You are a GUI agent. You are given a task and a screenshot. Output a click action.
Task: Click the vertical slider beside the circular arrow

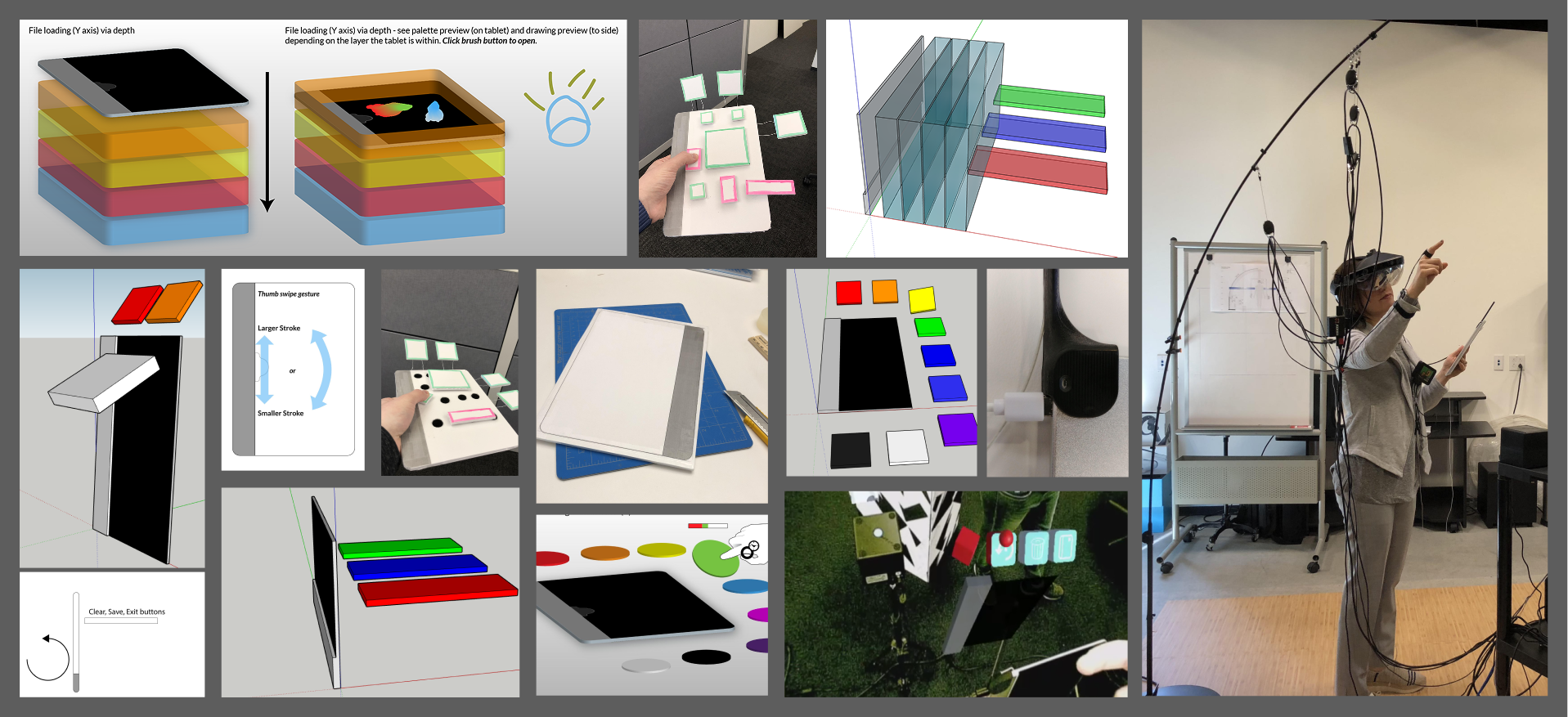(x=76, y=642)
